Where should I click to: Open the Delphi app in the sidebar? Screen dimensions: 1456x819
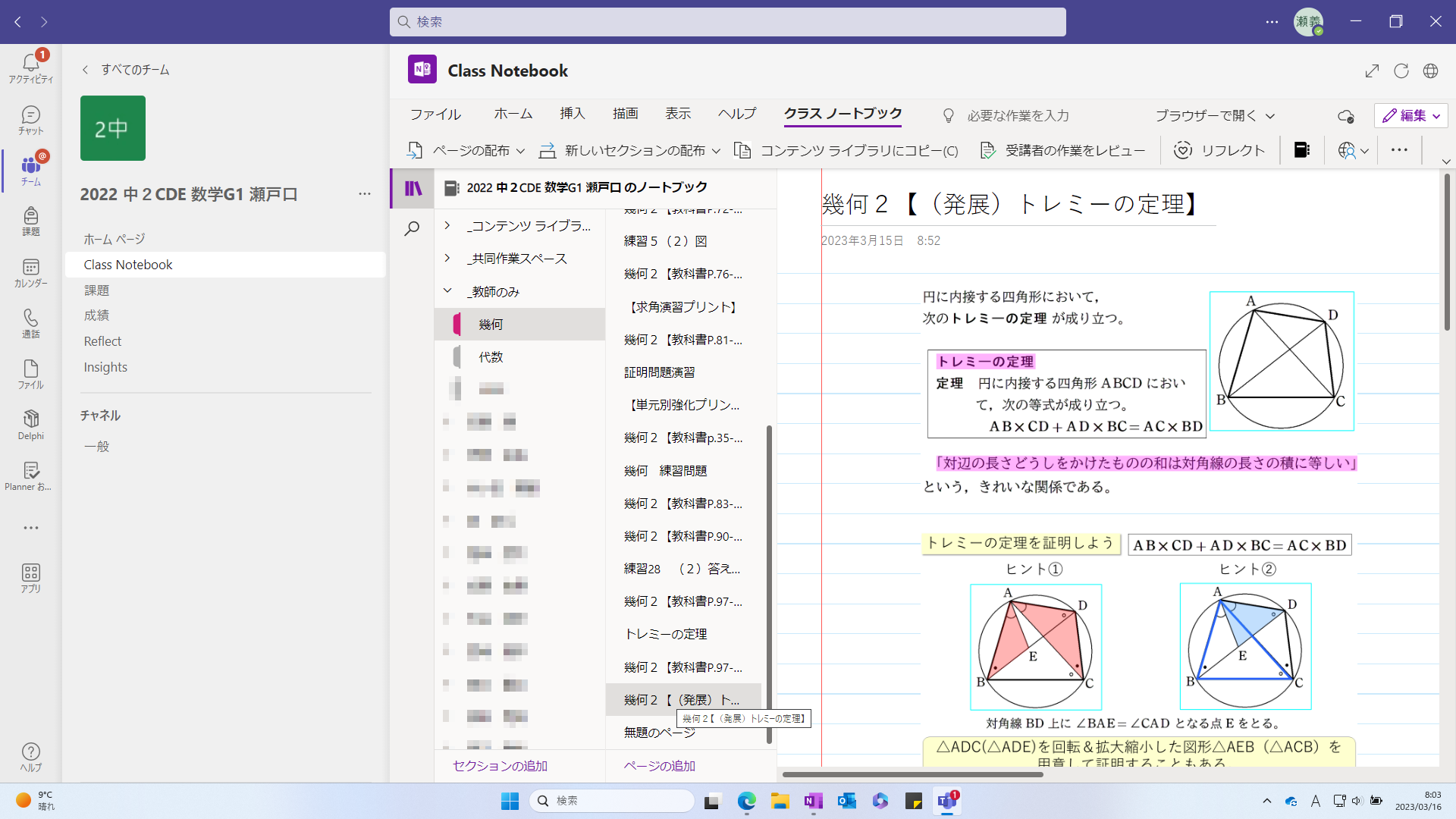click(x=30, y=423)
